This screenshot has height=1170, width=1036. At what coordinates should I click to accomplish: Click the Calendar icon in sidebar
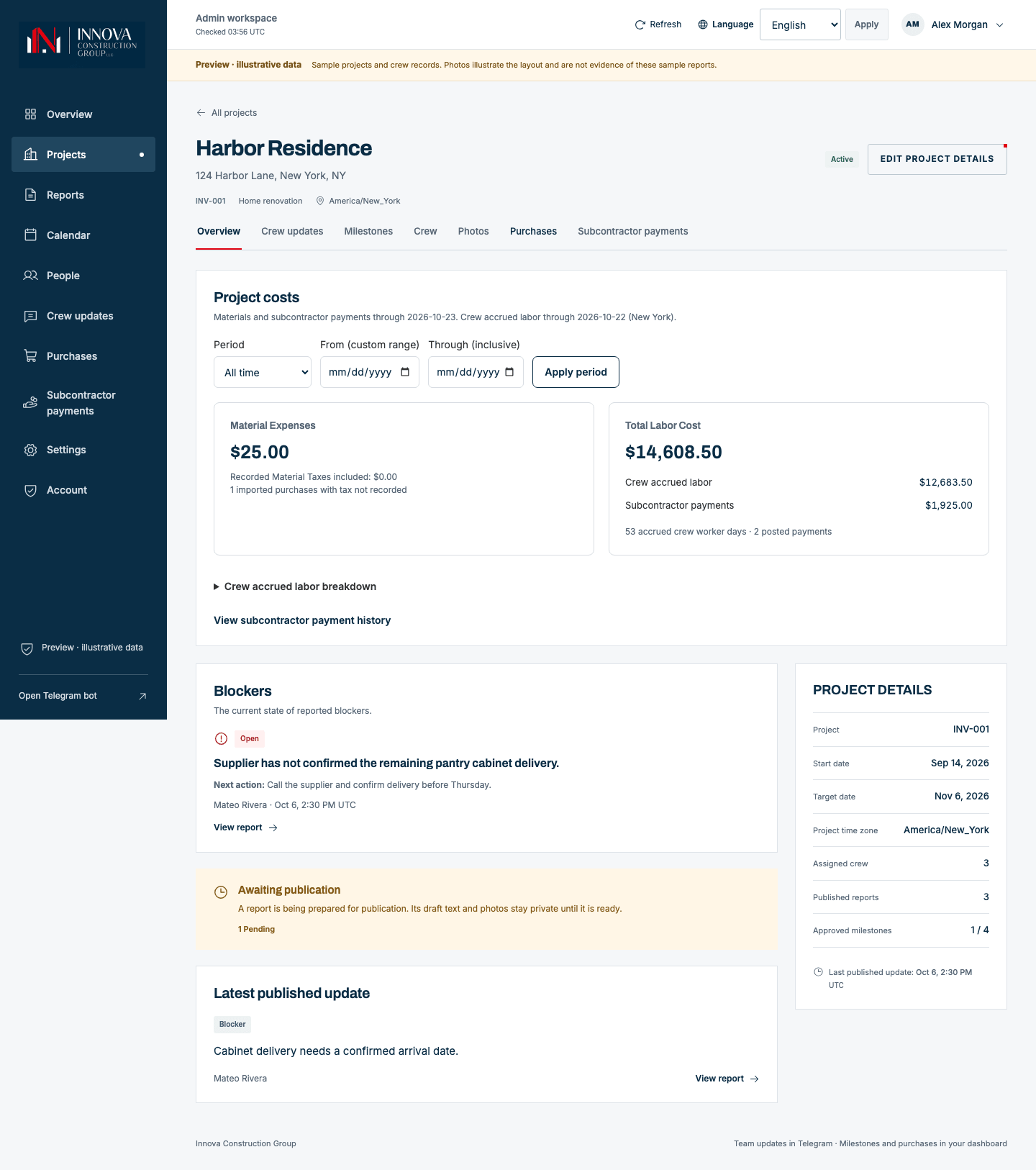[x=30, y=235]
